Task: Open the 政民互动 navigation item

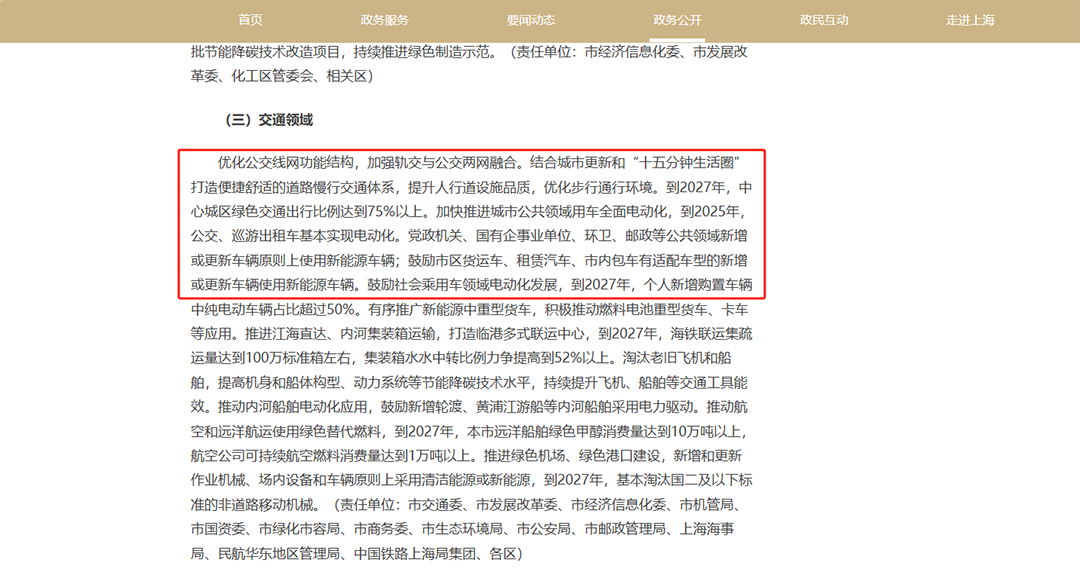Action: [x=824, y=20]
